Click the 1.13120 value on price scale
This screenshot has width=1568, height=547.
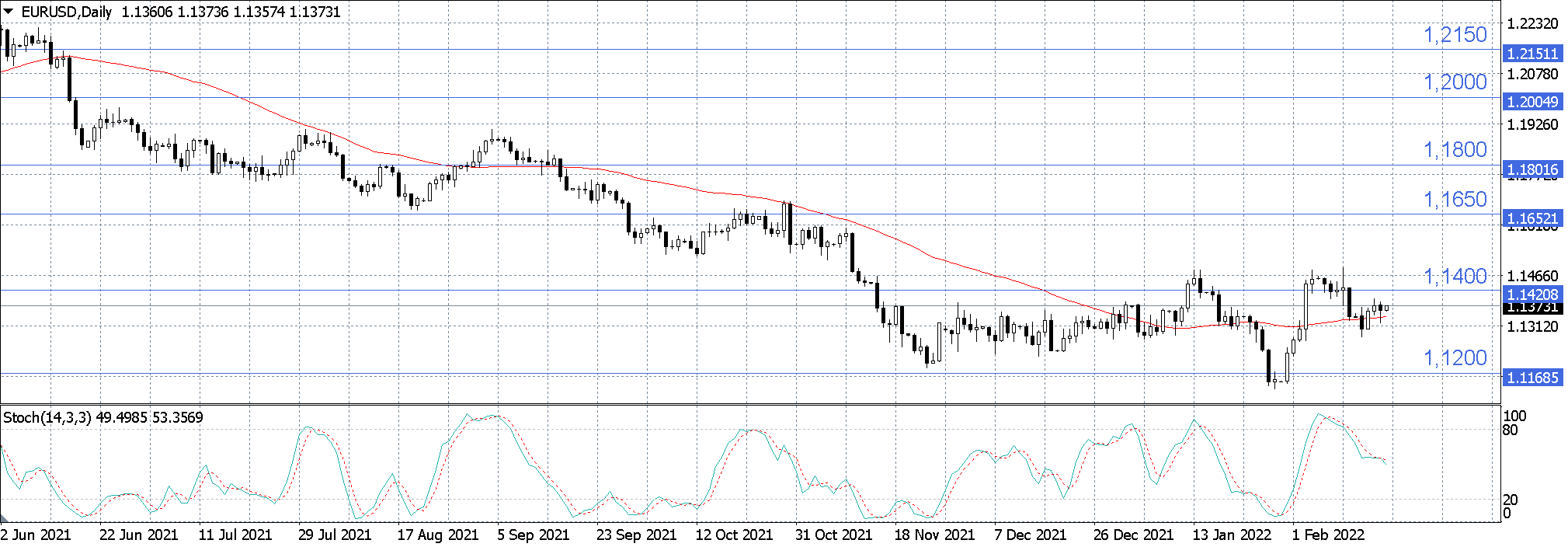tap(1531, 326)
